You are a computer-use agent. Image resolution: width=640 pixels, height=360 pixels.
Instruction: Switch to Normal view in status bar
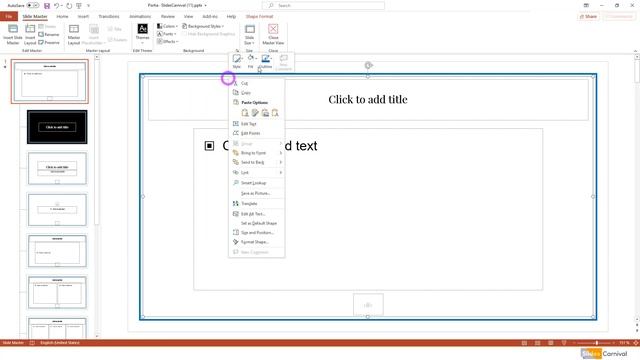point(524,343)
